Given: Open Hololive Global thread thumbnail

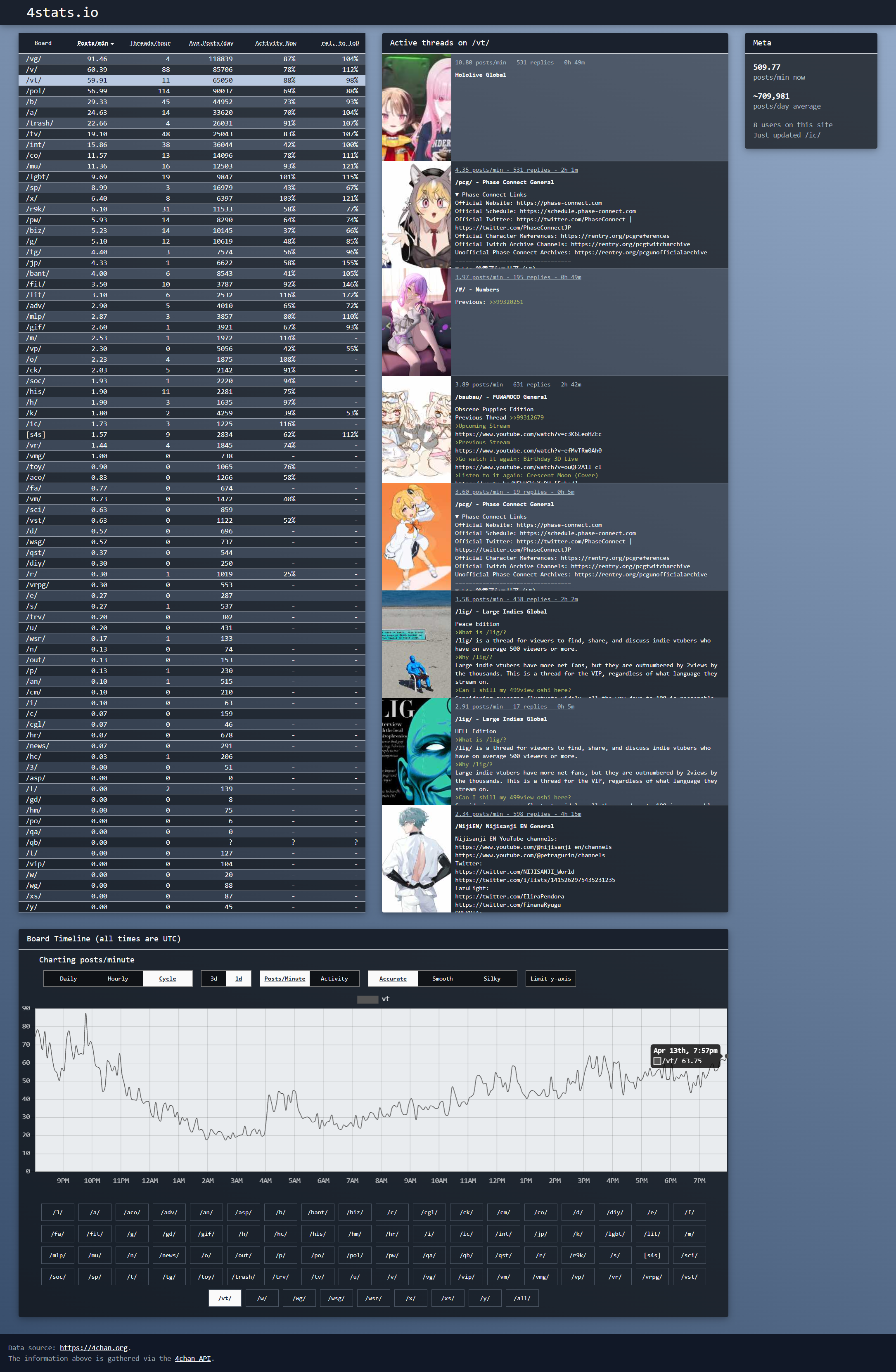Looking at the screenshot, I should point(416,108).
